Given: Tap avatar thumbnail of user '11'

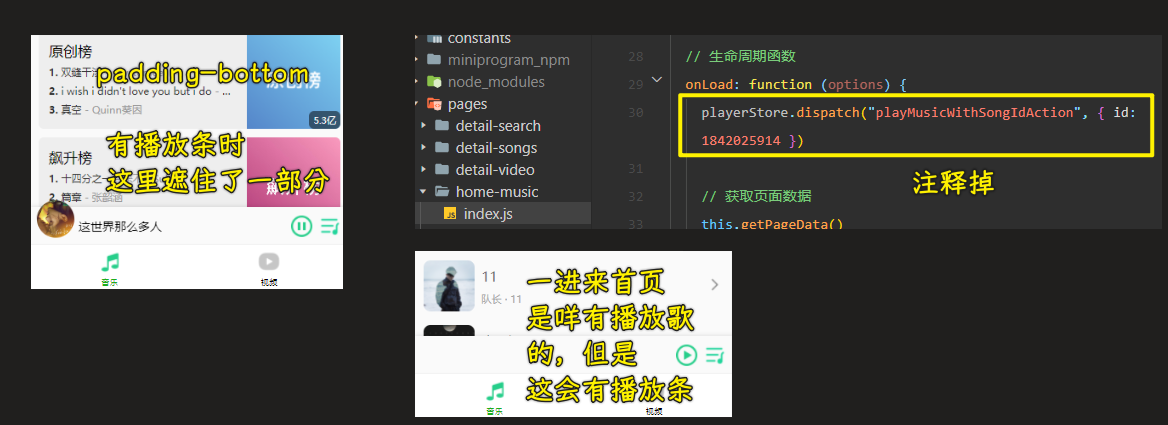Looking at the screenshot, I should (x=448, y=285).
